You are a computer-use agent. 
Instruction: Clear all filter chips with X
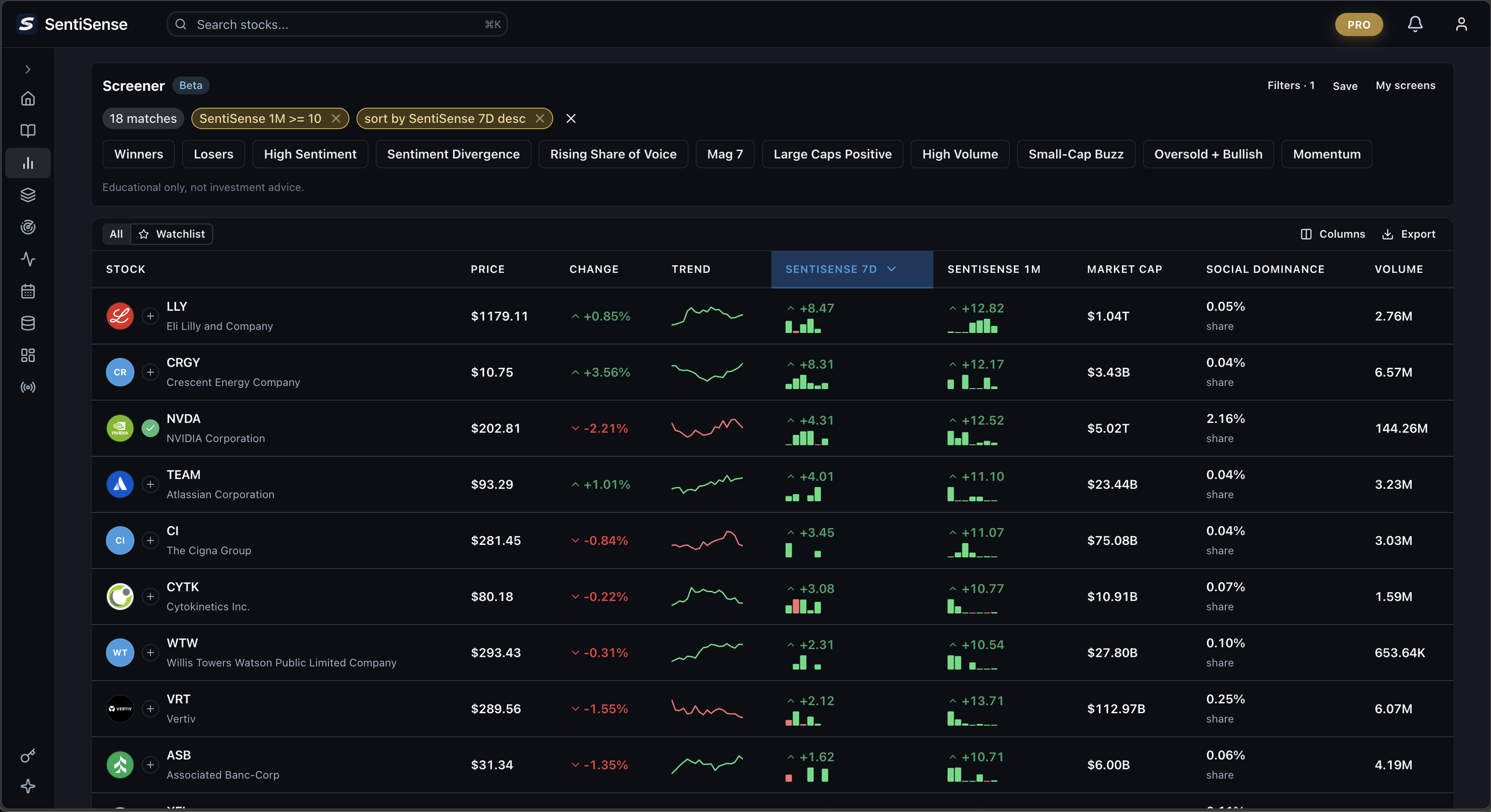pos(571,118)
